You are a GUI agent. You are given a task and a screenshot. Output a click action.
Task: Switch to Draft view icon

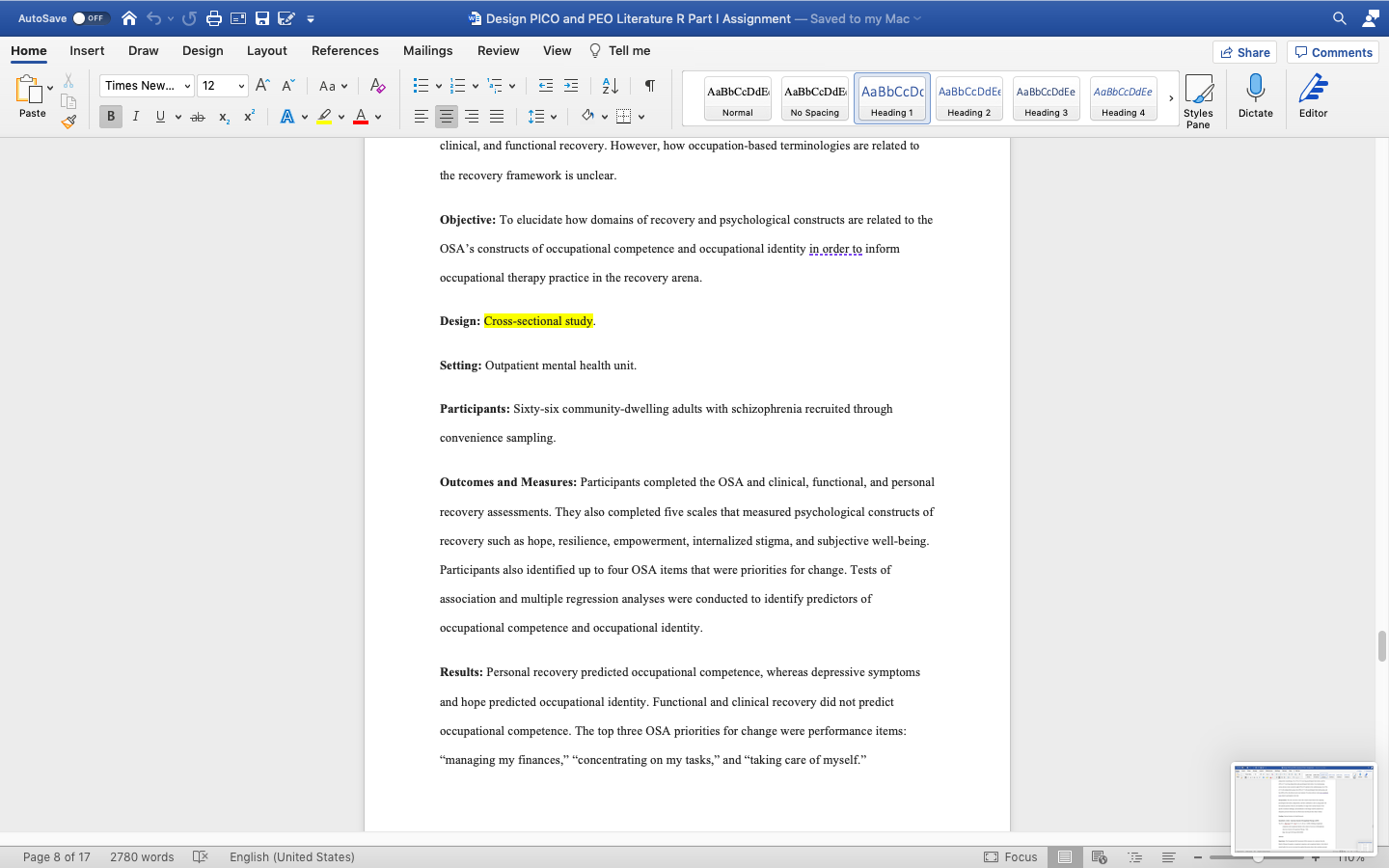1168,856
